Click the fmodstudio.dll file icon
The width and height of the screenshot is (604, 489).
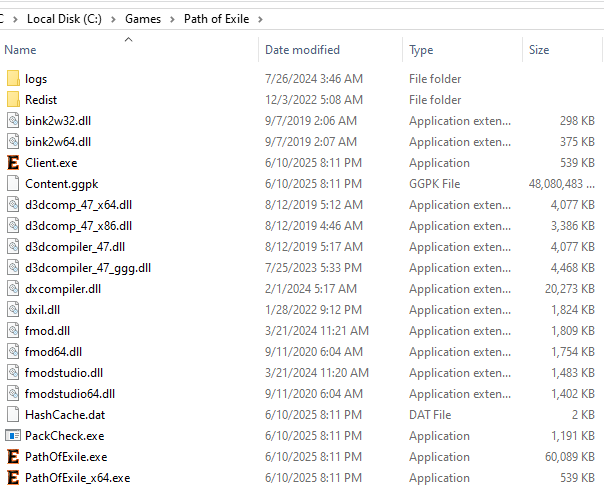click(13, 373)
